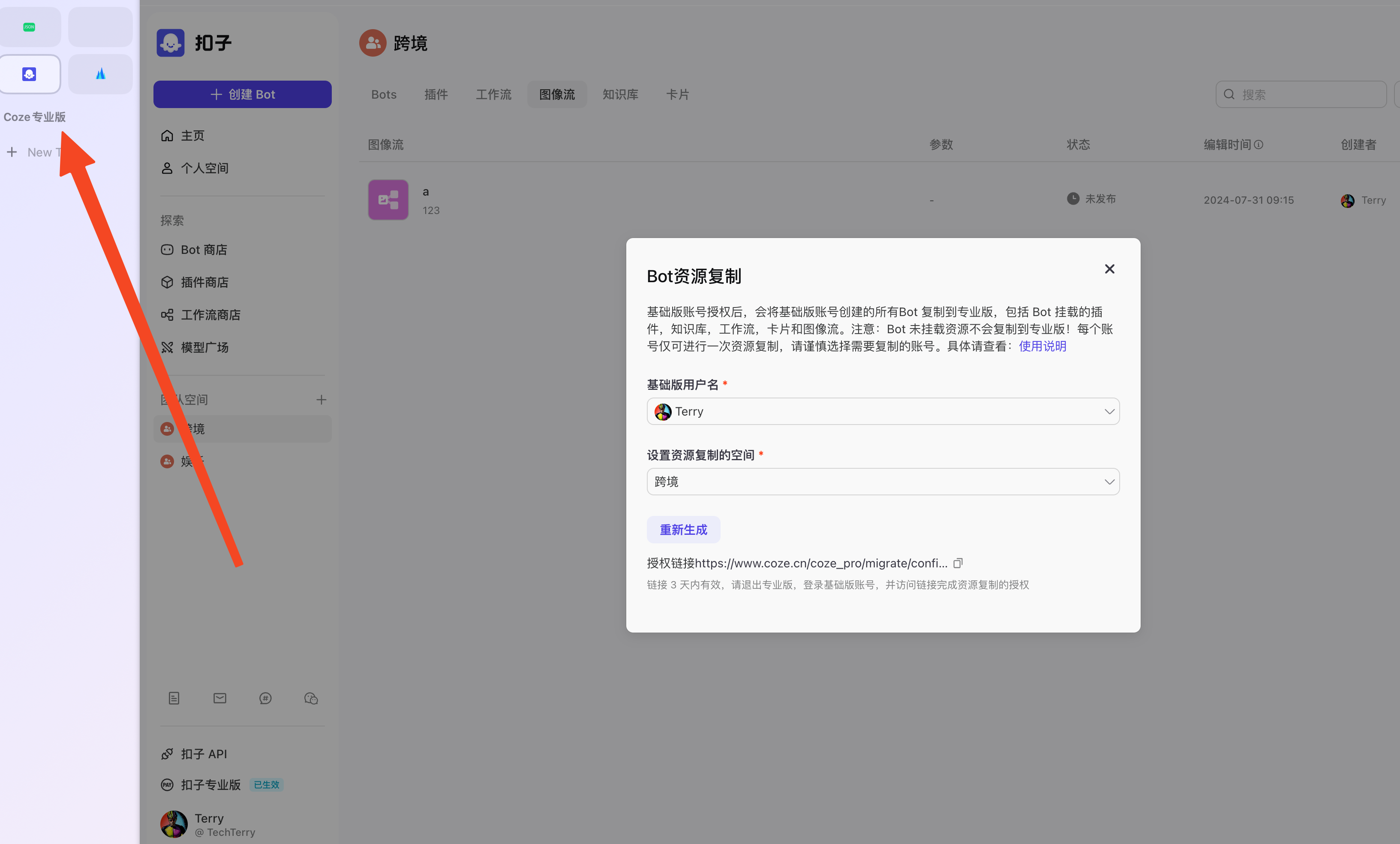This screenshot has width=1400, height=844.
Task: Click the JSON tab thumbnail icon
Action: (x=29, y=27)
